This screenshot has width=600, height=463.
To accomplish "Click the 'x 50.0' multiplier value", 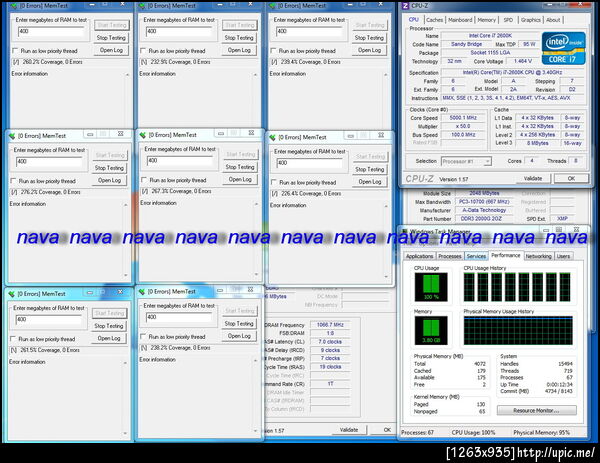I will 463,126.
